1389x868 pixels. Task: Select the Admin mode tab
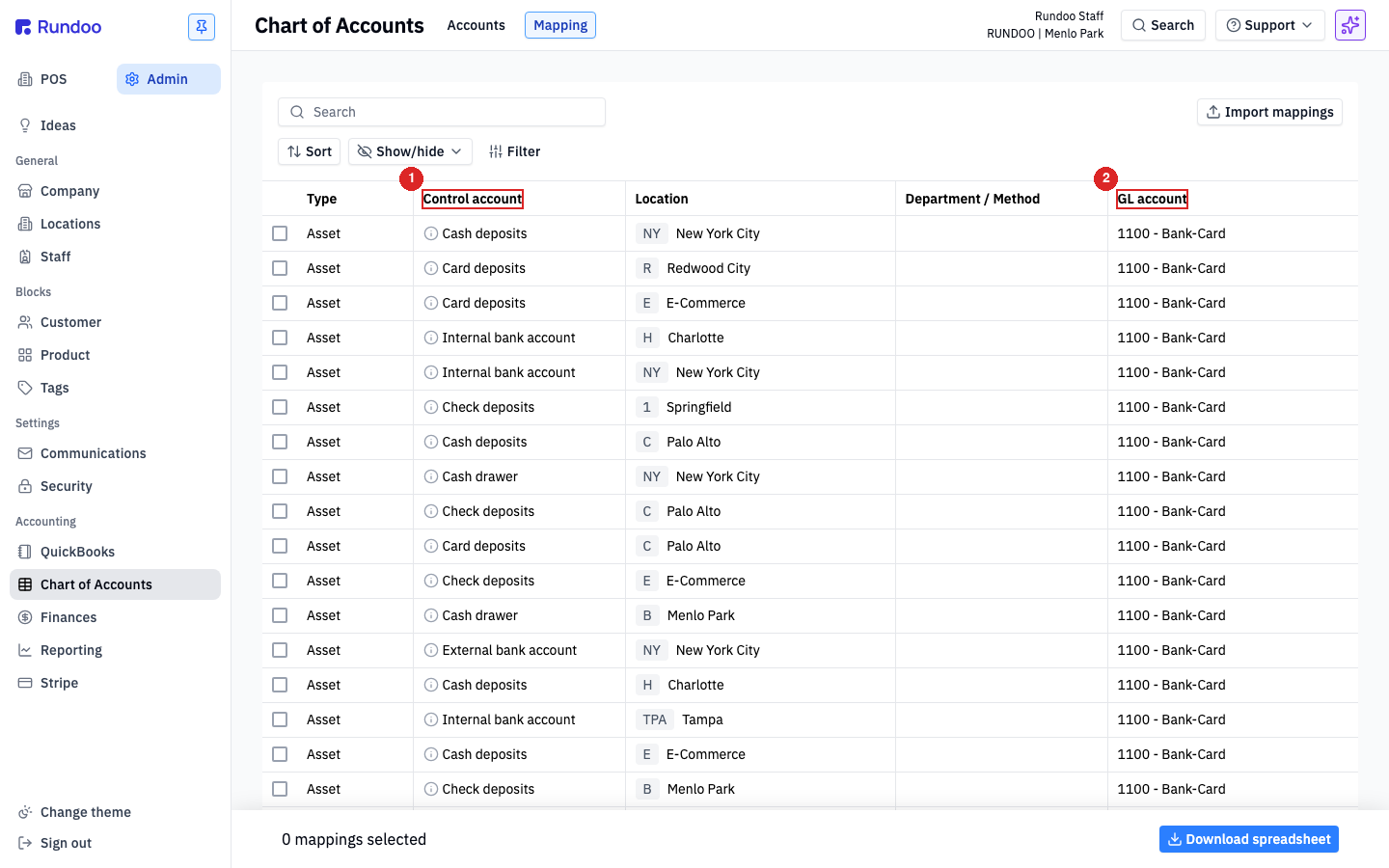pos(169,79)
